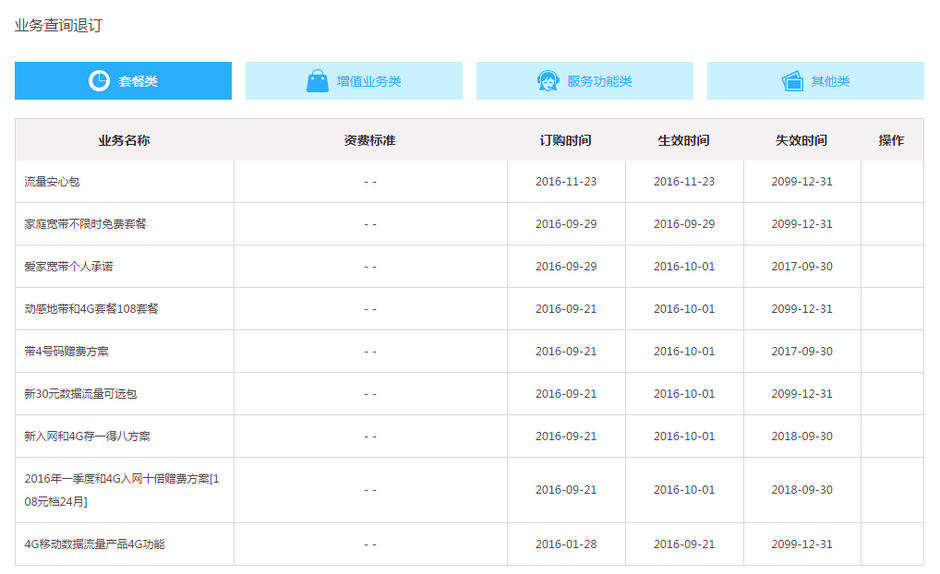This screenshot has width=940, height=574.
Task: Click the 订购时间 column header
Action: click(x=565, y=140)
